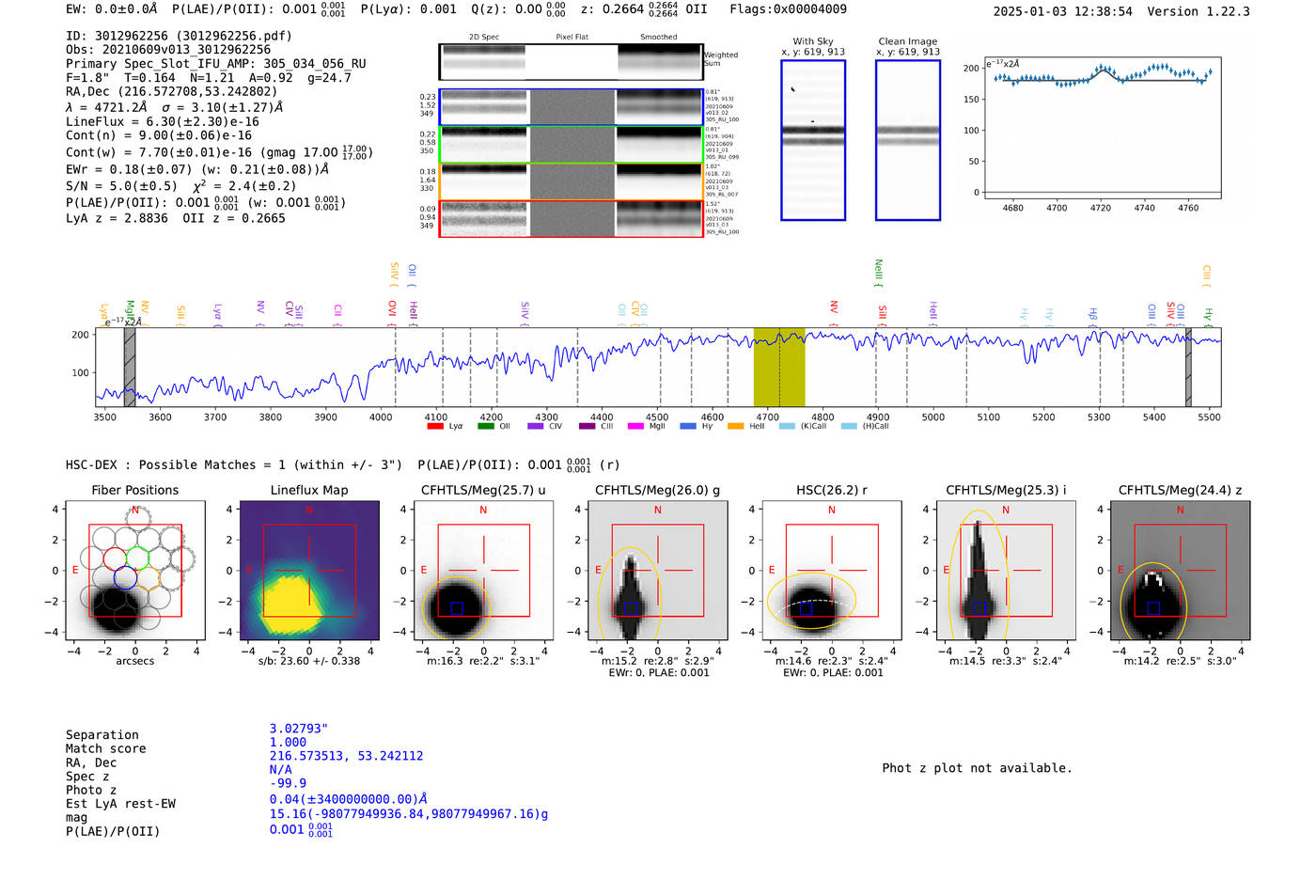Click the hatched gray band near 5460Å

[x=1188, y=367]
